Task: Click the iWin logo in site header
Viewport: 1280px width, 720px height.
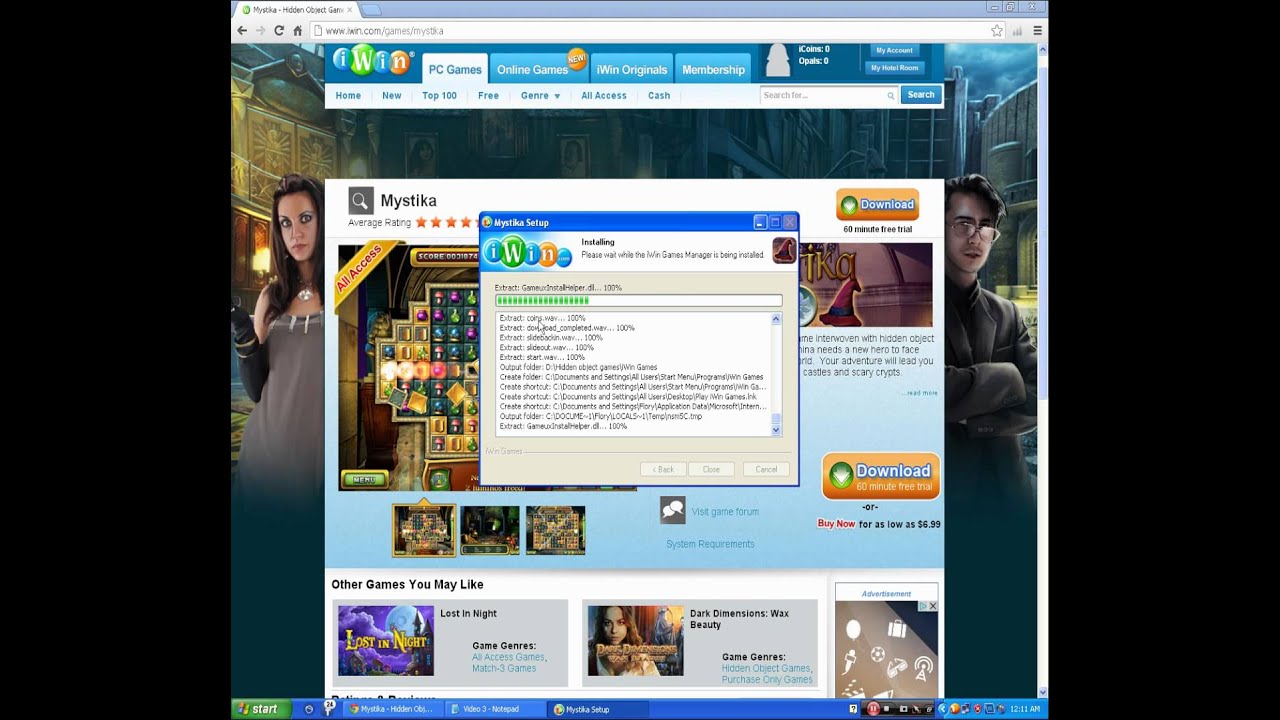Action: click(372, 61)
